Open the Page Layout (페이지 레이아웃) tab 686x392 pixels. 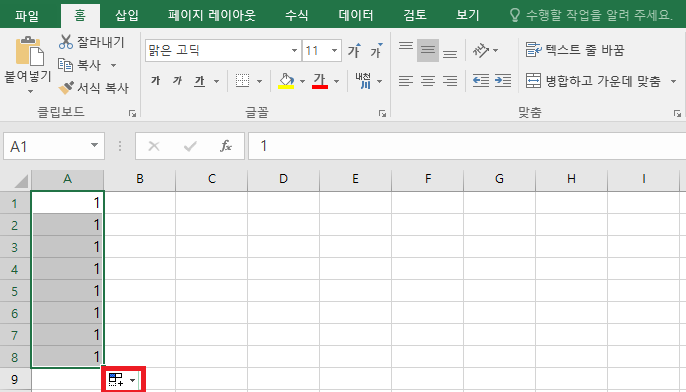212,15
